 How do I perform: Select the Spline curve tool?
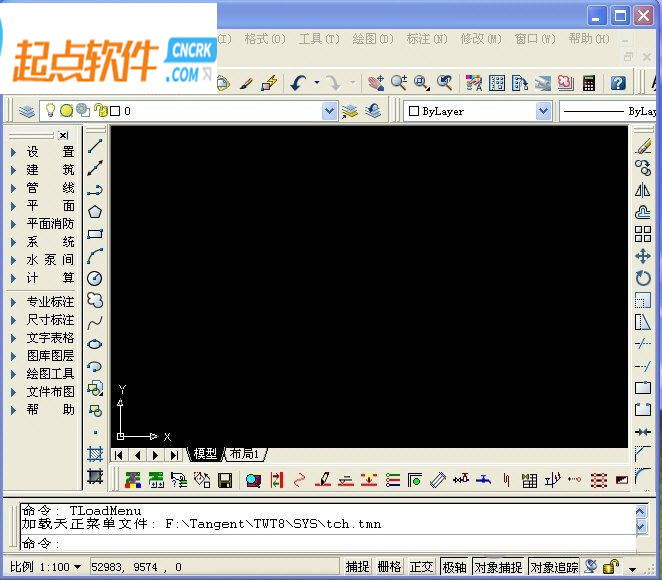point(95,323)
